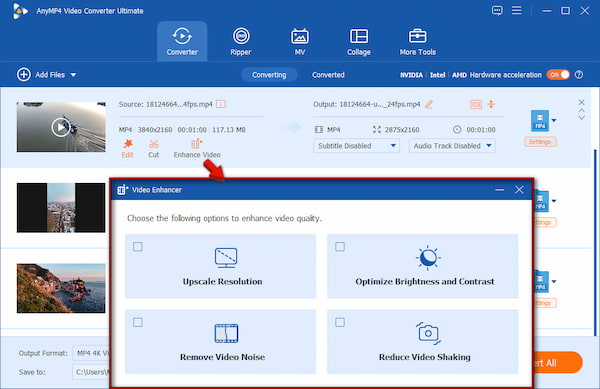The image size is (600, 389).
Task: Open the Collage tab
Action: coord(359,41)
